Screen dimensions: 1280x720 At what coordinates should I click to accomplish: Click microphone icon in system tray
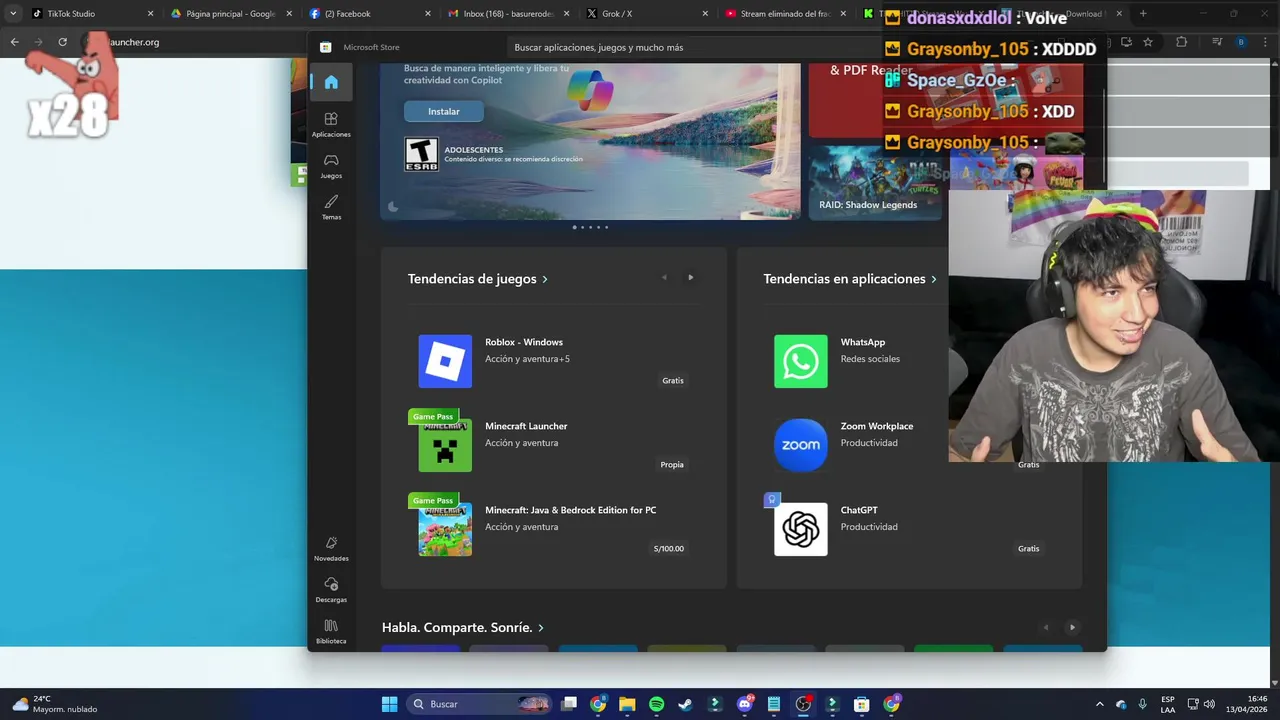click(1142, 704)
